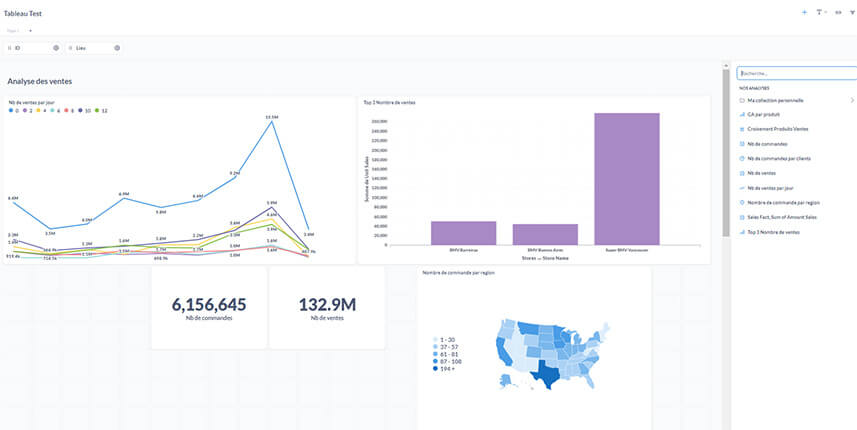Click the 194 + map legend entry
The image size is (857, 430).
pos(443,368)
